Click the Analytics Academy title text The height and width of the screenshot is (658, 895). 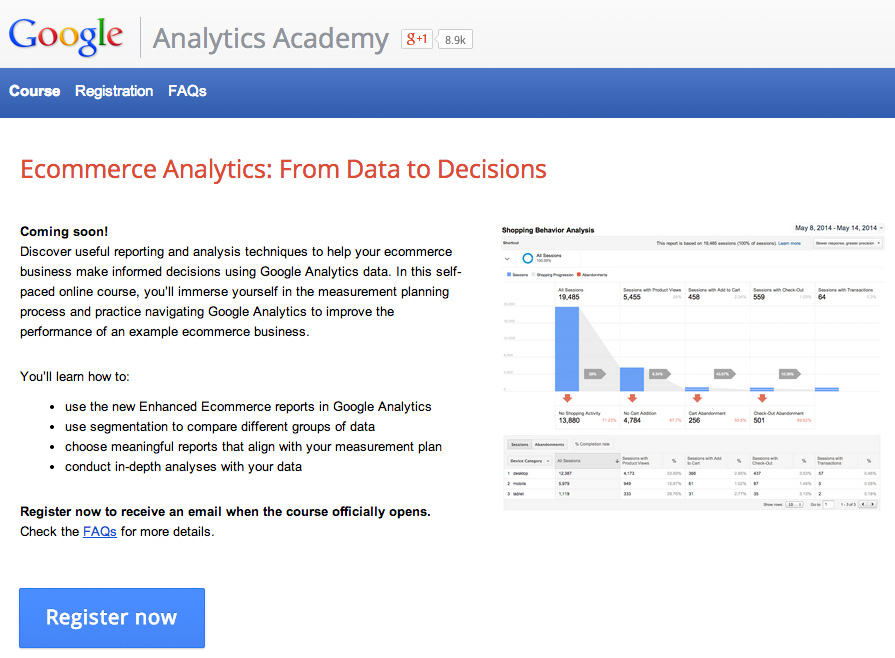270,39
